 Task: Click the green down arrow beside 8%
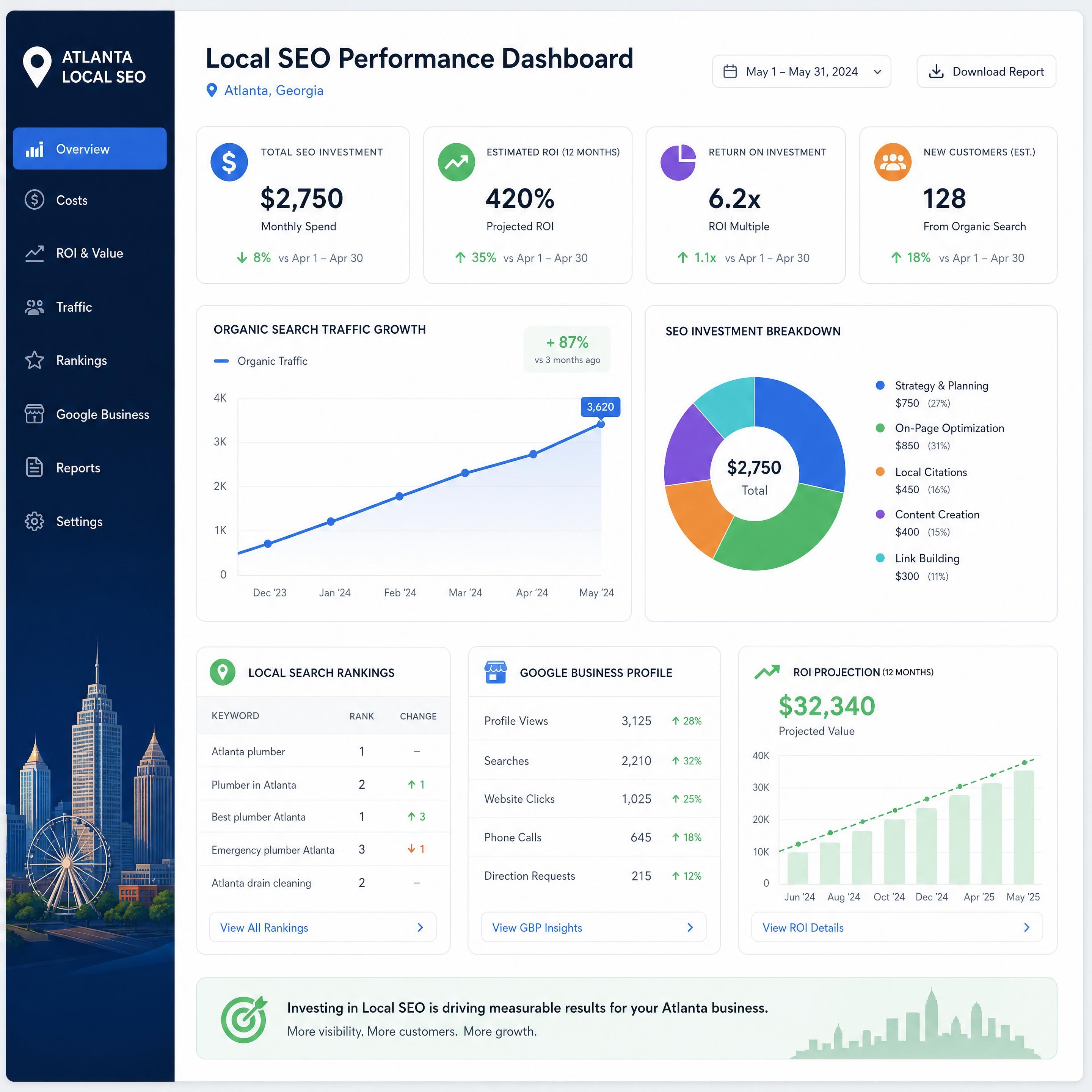[242, 258]
